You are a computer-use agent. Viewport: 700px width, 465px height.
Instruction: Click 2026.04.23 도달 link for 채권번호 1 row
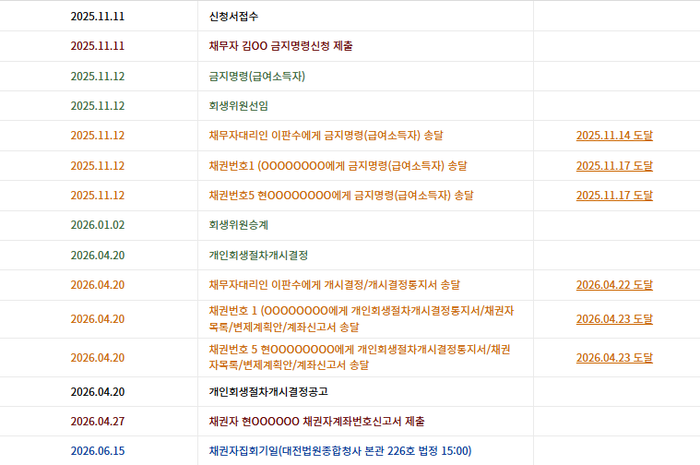(614, 319)
